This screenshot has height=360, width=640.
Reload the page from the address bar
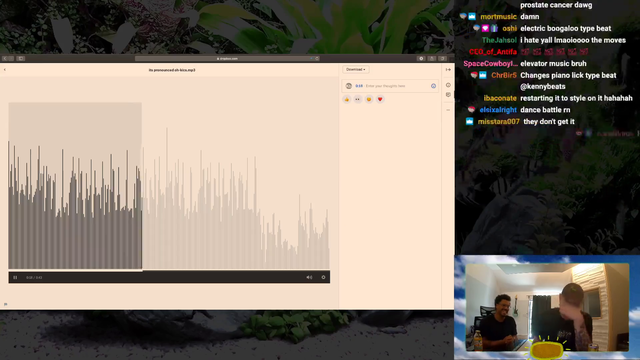pos(317,58)
